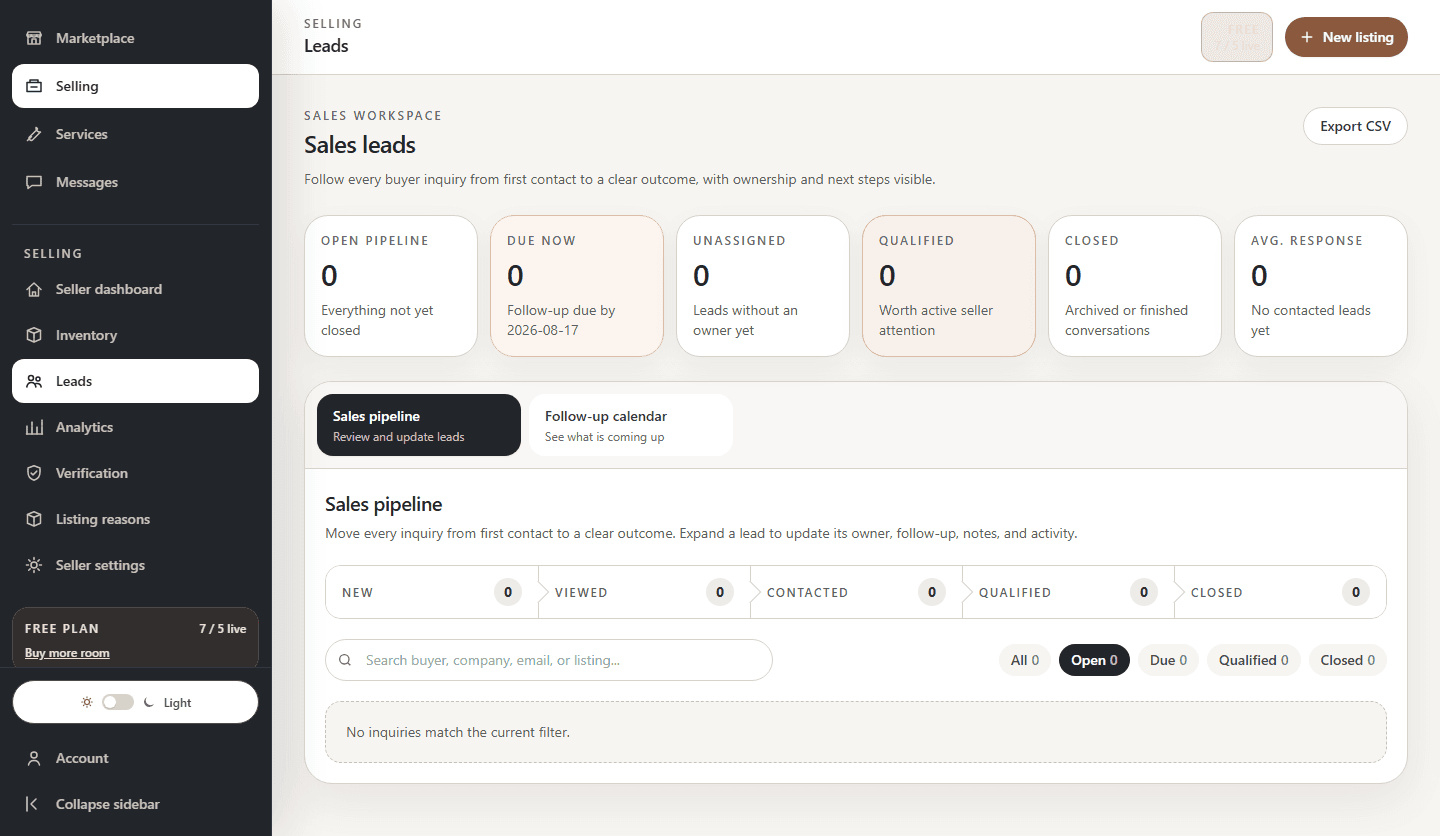
Task: Open the Open Pipeline summary card
Action: click(x=391, y=286)
